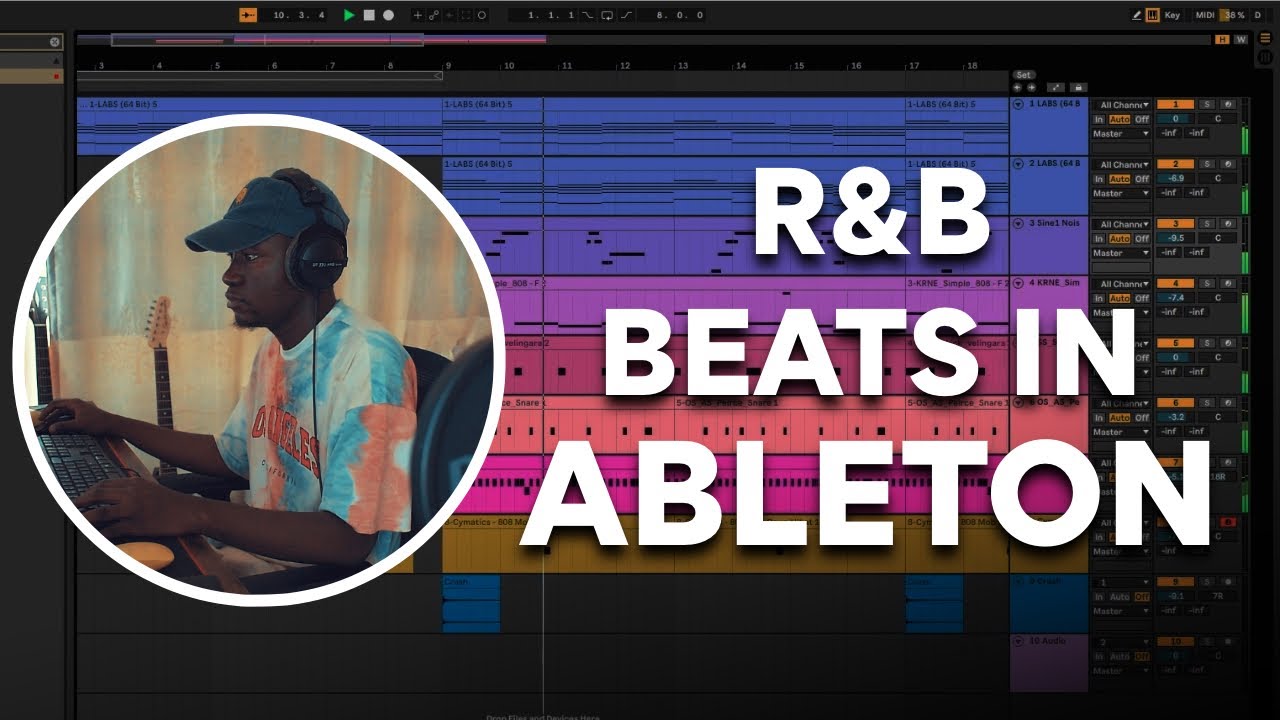The height and width of the screenshot is (720, 1280).
Task: Arm track 1 for recording
Action: [x=1228, y=105]
